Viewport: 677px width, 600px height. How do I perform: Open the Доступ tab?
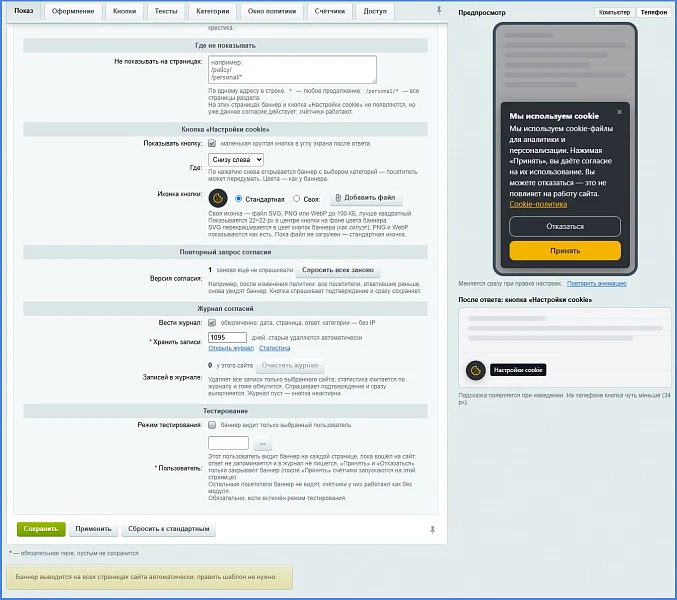[x=375, y=11]
